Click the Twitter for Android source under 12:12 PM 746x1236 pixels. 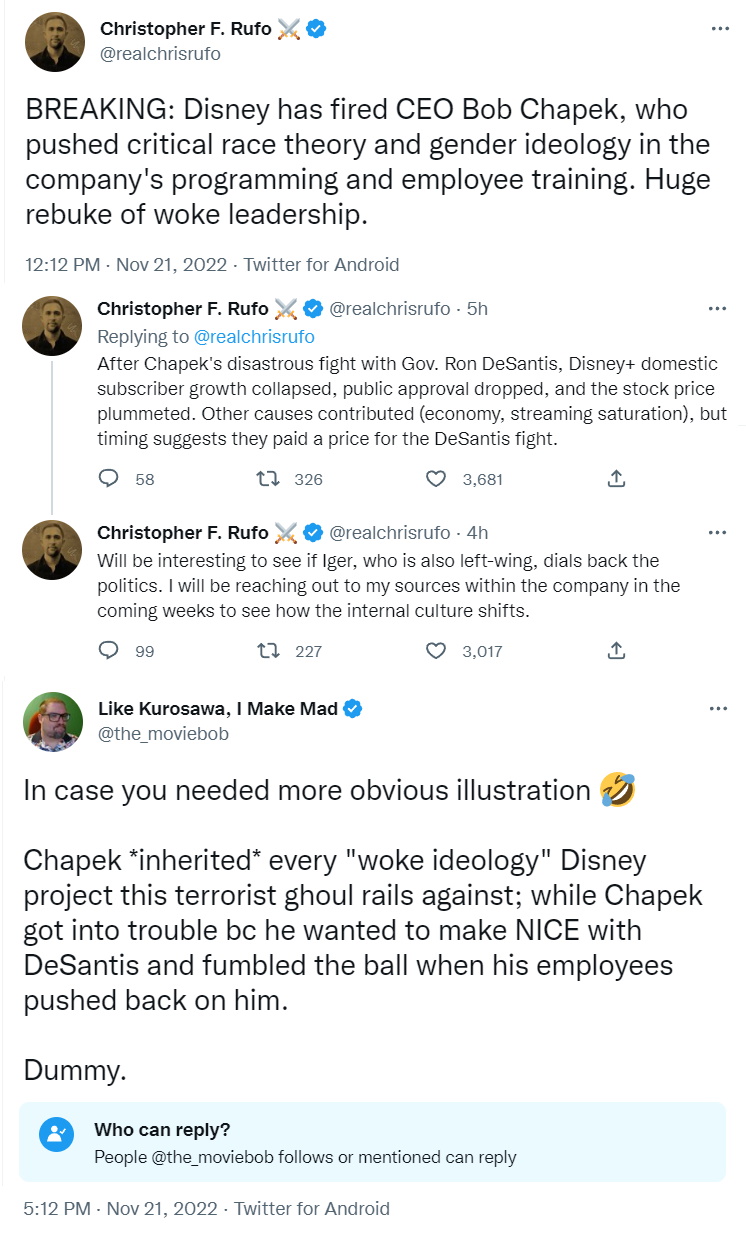(321, 265)
